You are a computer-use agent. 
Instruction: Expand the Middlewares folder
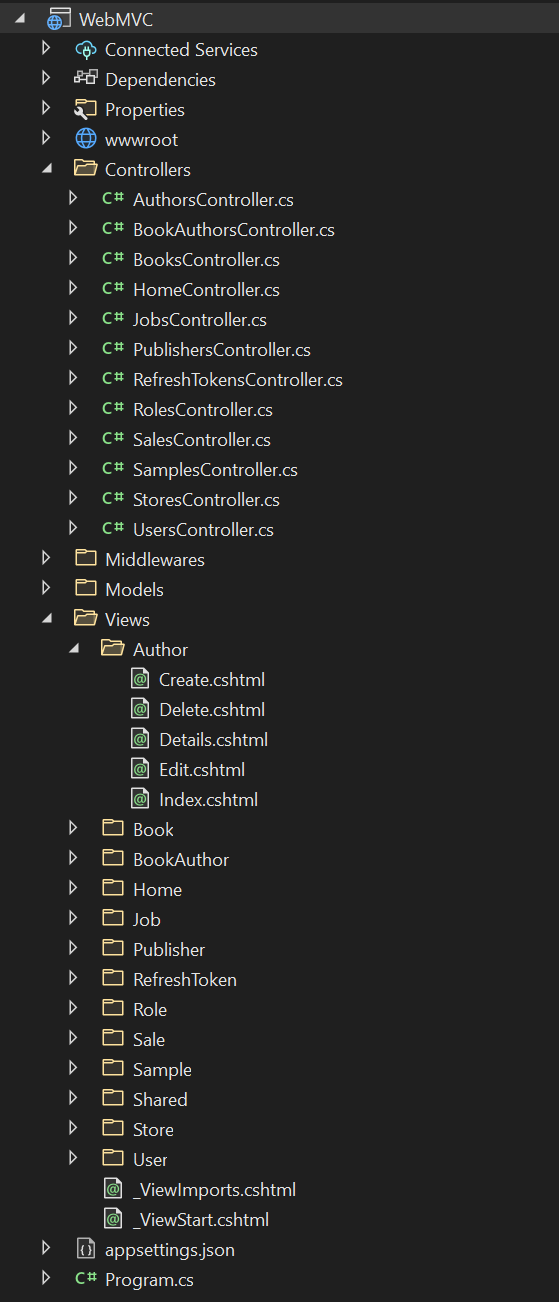pos(46,559)
